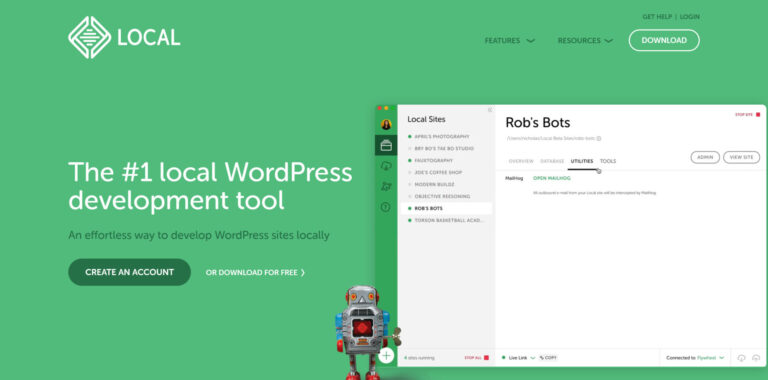The height and width of the screenshot is (380, 768).
Task: Click the View Site button
Action: point(742,157)
